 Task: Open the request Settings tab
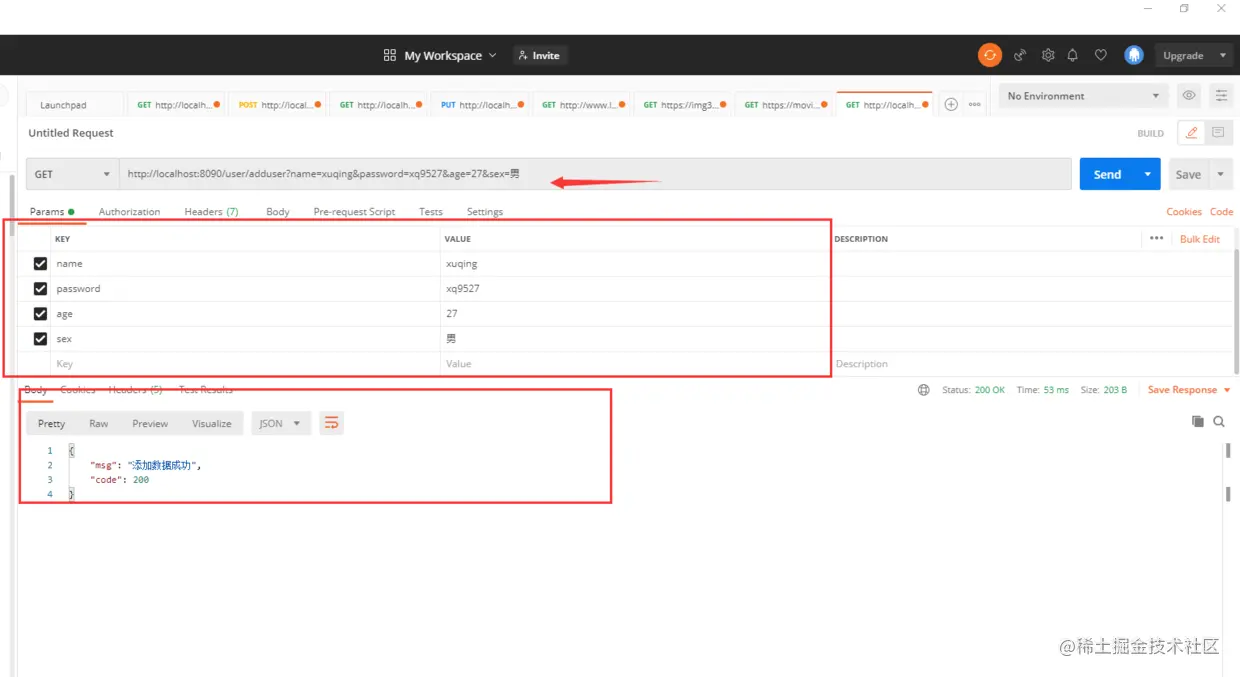point(485,212)
